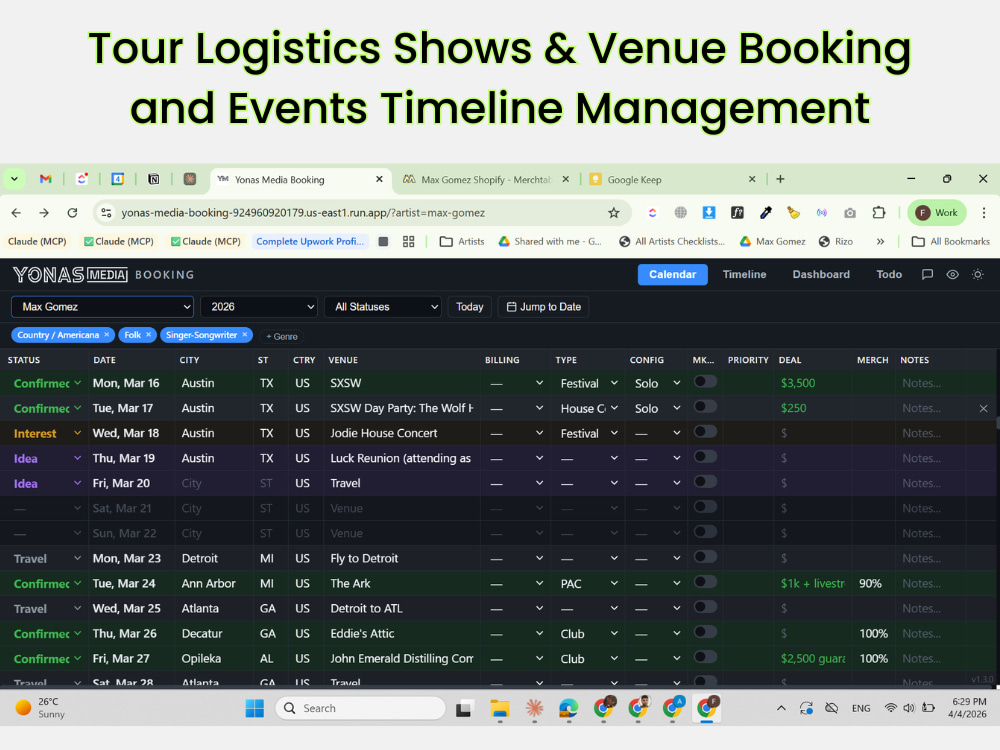Open the bookmarks grid apps icon

[x=409, y=242]
